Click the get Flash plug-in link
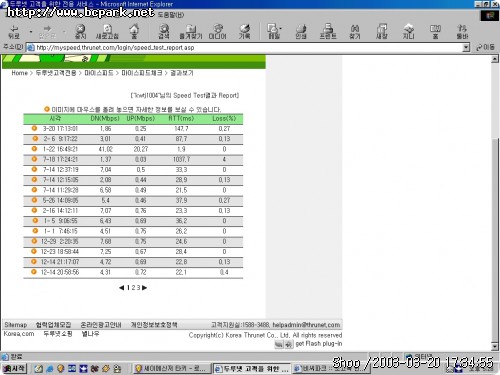Screen dimensions: 500x375 [x=319, y=343]
